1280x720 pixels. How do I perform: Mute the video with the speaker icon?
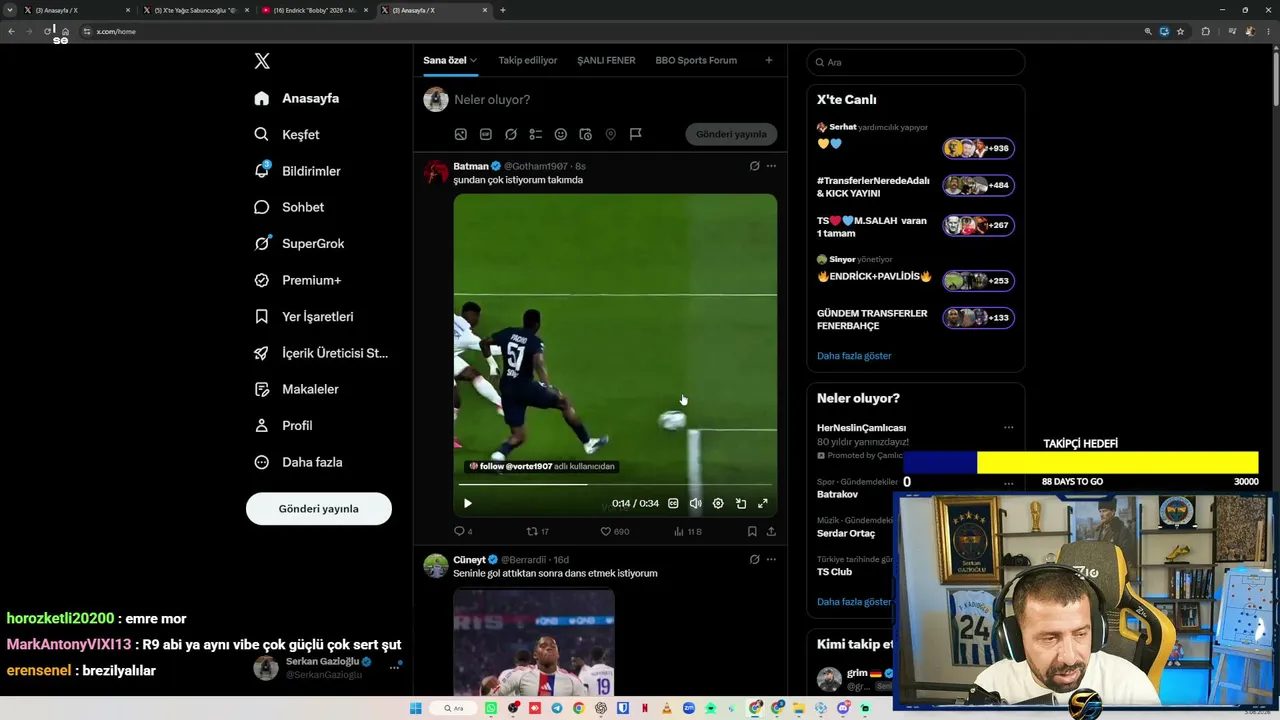696,504
